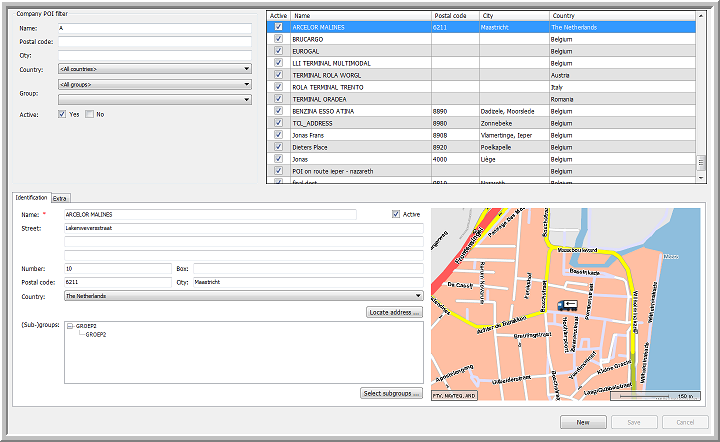The width and height of the screenshot is (720, 442).
Task: Toggle active checkbox for BRUCARGO row
Action: [277, 39]
